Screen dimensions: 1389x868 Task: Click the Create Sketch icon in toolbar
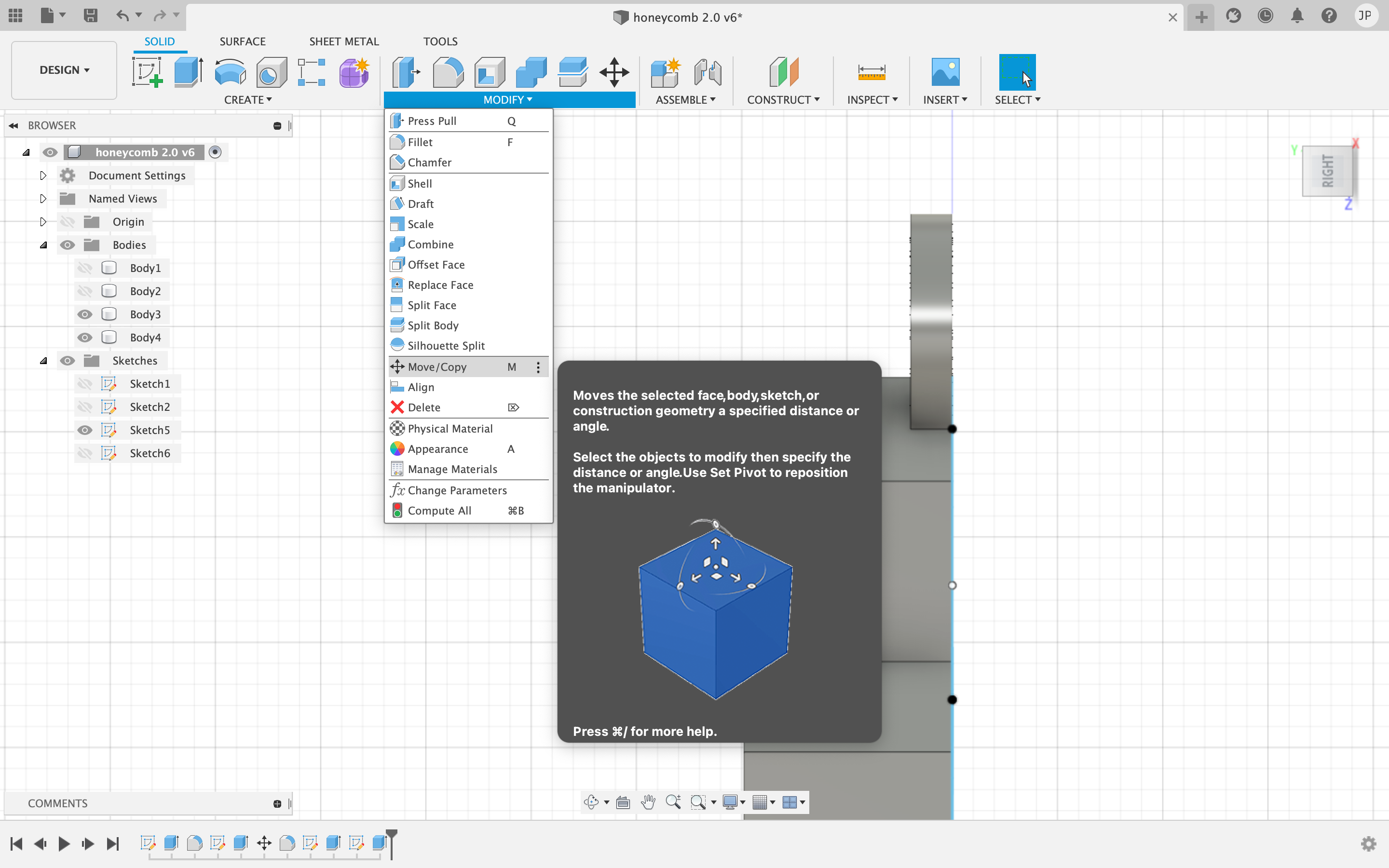147,73
